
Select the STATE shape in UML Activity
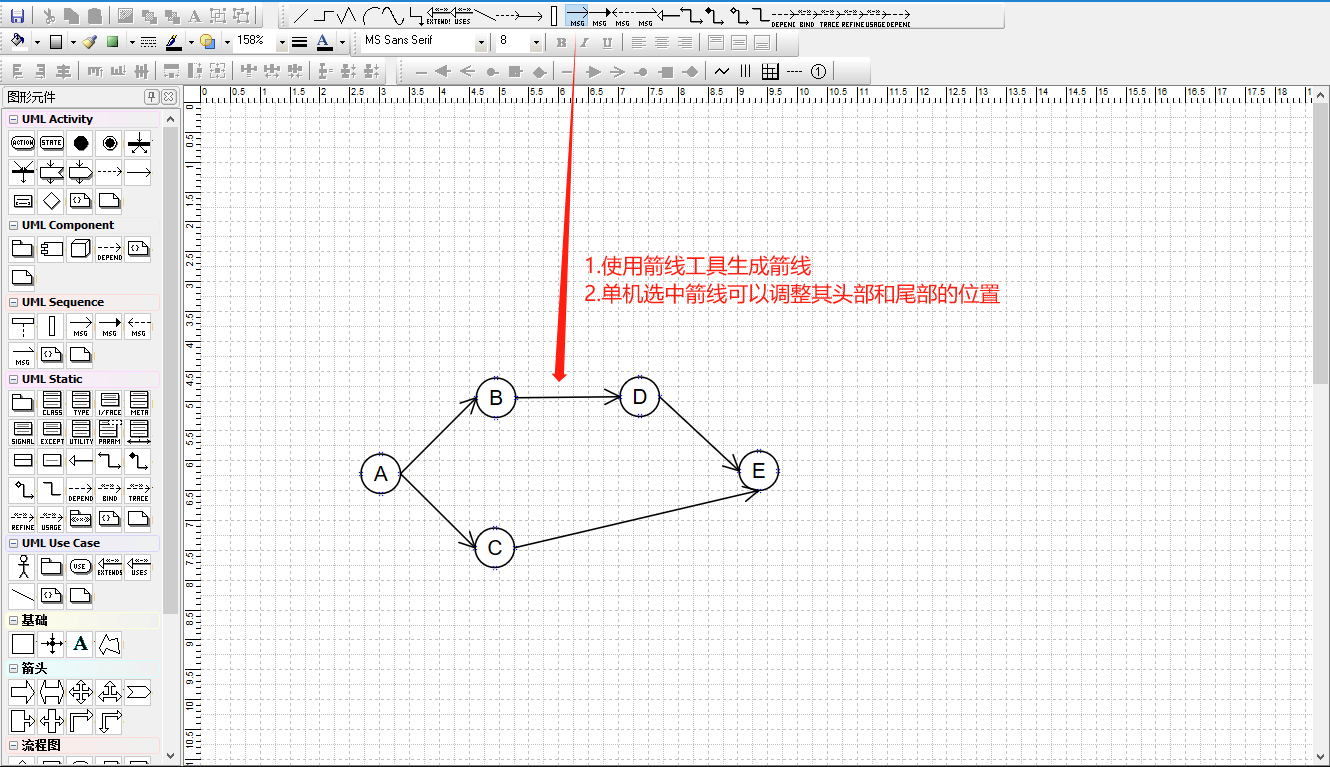pyautogui.click(x=51, y=142)
